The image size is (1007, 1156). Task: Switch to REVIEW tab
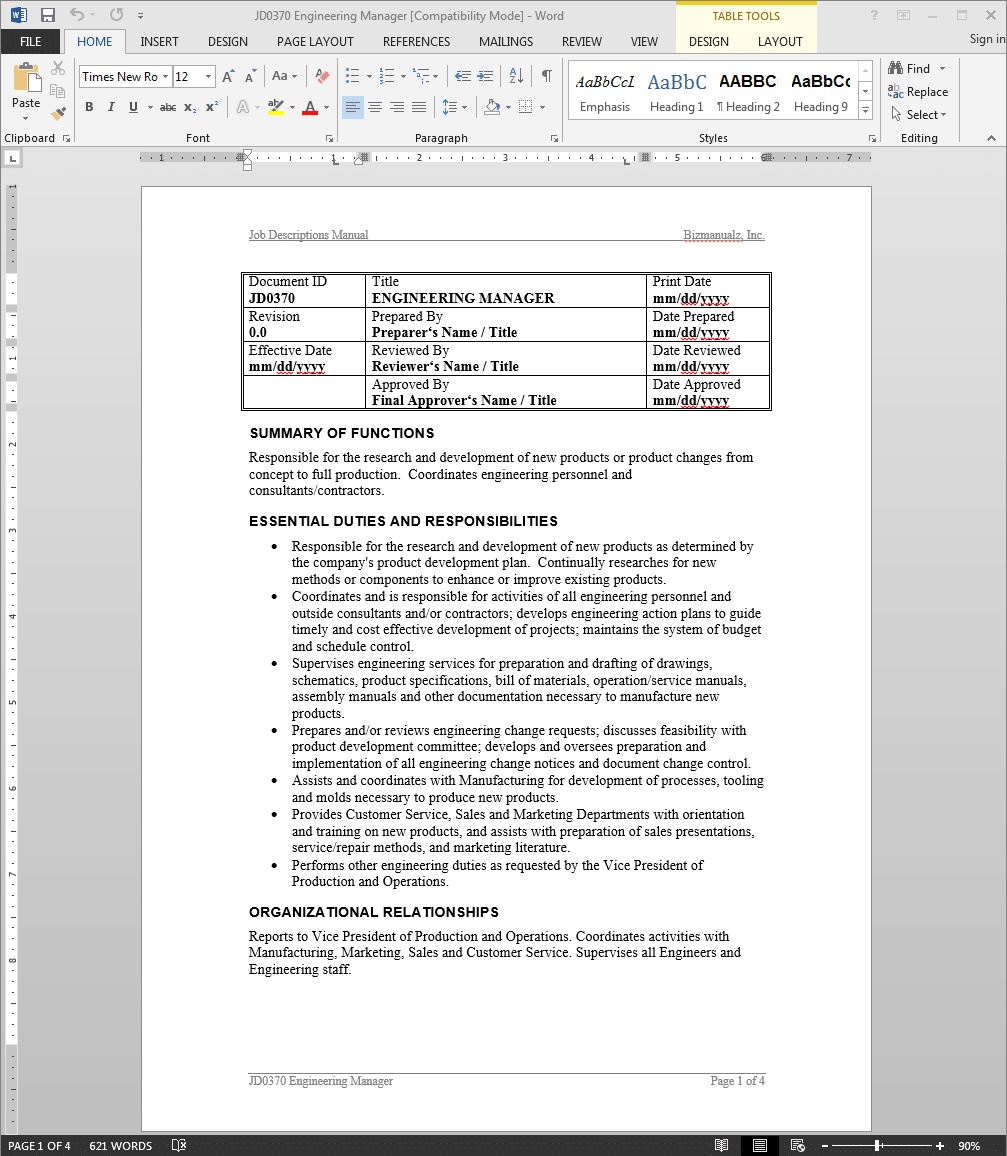582,42
